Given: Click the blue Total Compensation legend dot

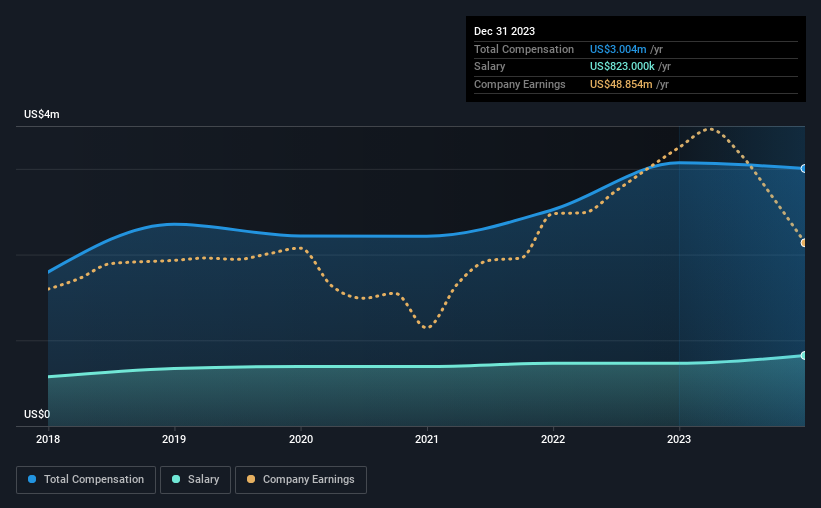Looking at the screenshot, I should [32, 479].
